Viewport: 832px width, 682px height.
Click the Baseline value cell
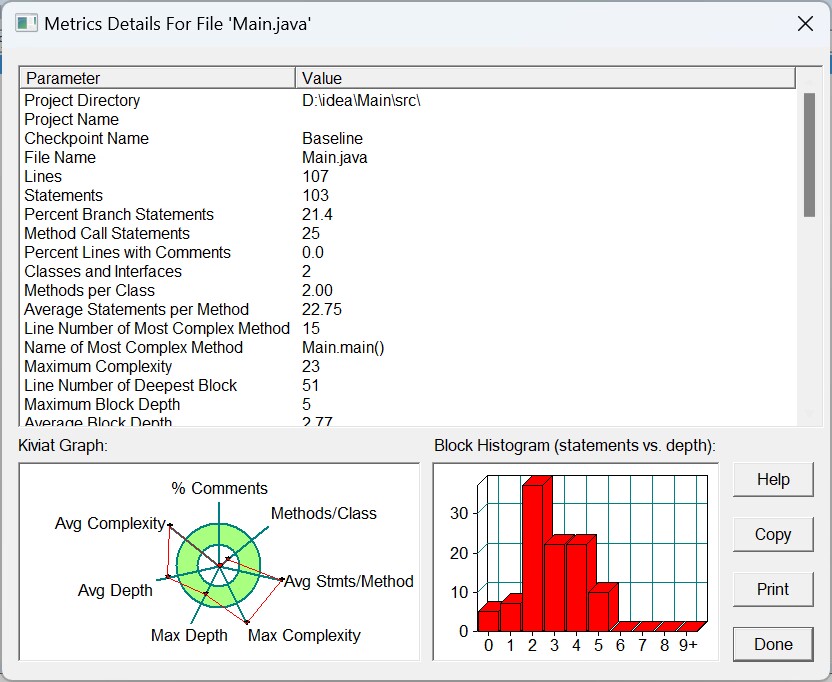[333, 139]
